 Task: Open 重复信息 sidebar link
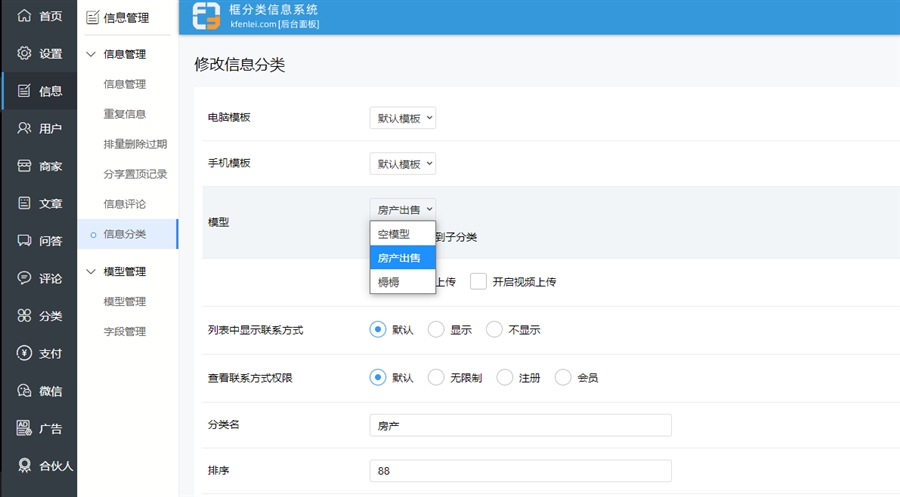[125, 114]
